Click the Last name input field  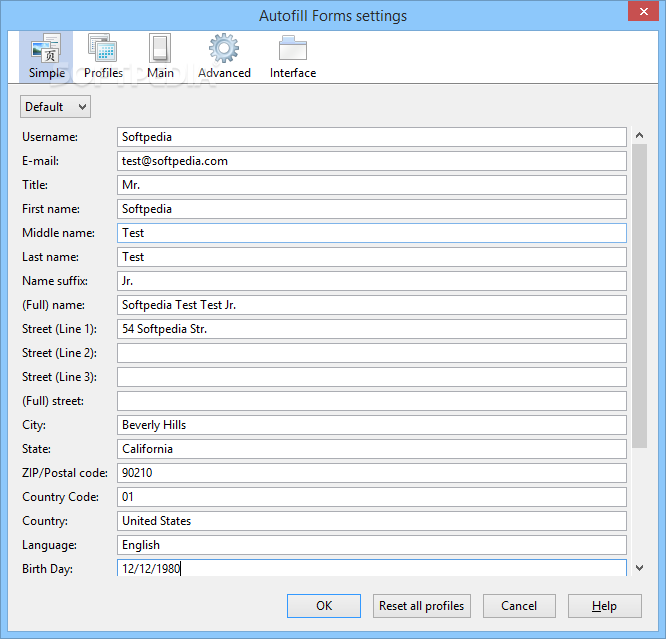pyautogui.click(x=372, y=257)
